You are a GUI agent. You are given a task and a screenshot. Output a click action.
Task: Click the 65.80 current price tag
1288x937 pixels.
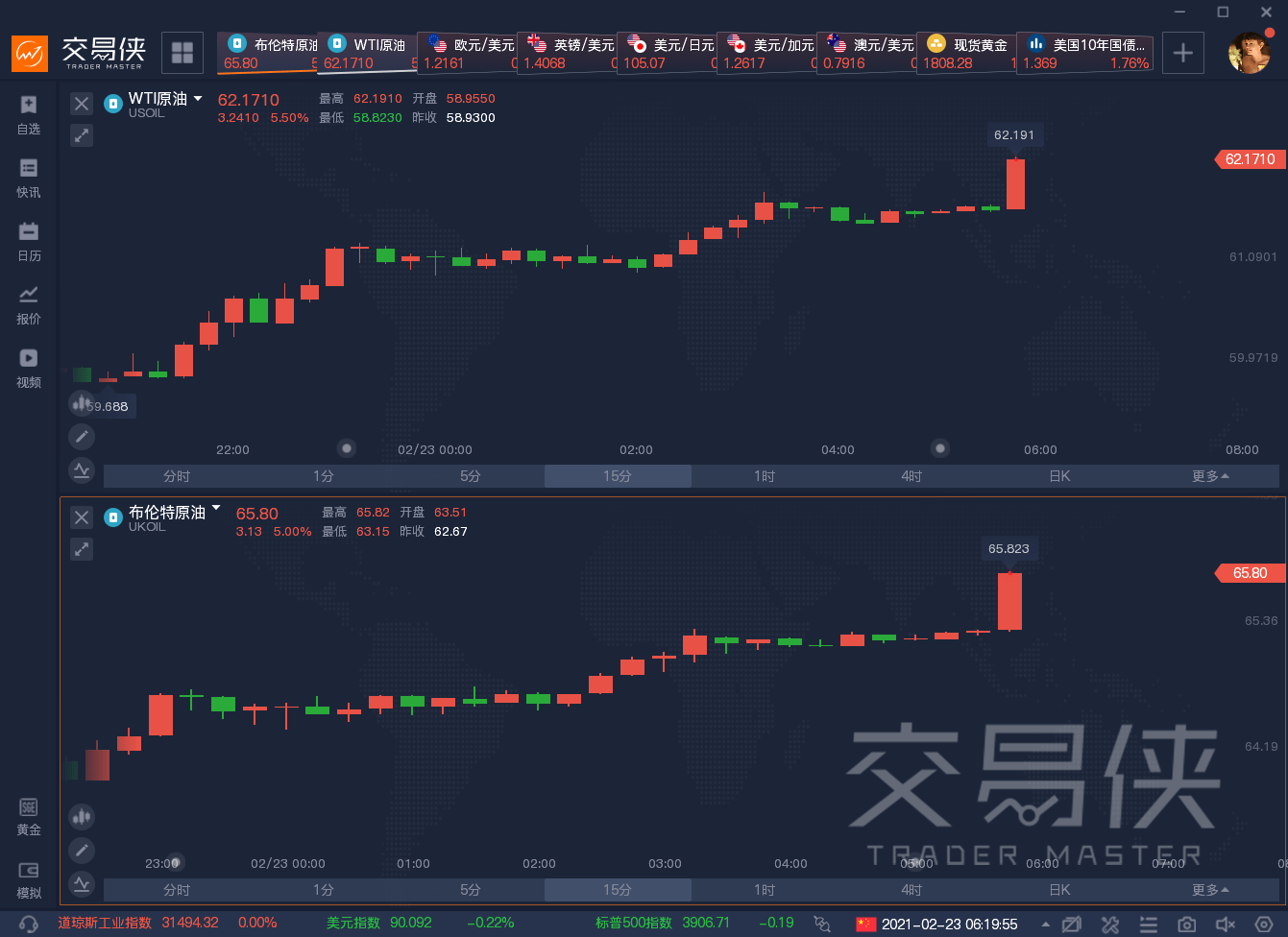[x=1248, y=573]
